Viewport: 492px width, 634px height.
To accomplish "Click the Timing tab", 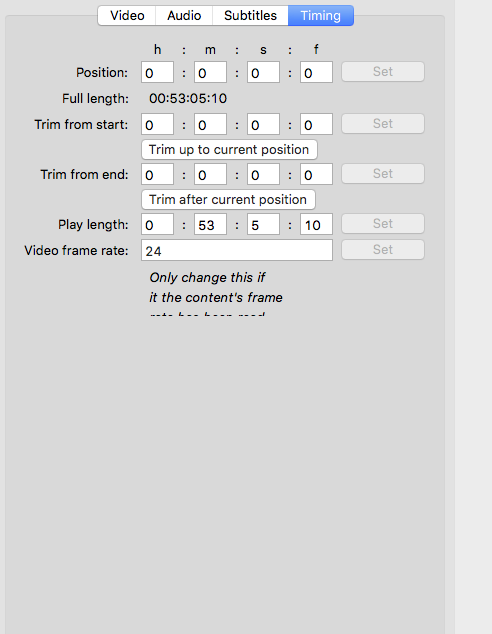I will (x=321, y=15).
